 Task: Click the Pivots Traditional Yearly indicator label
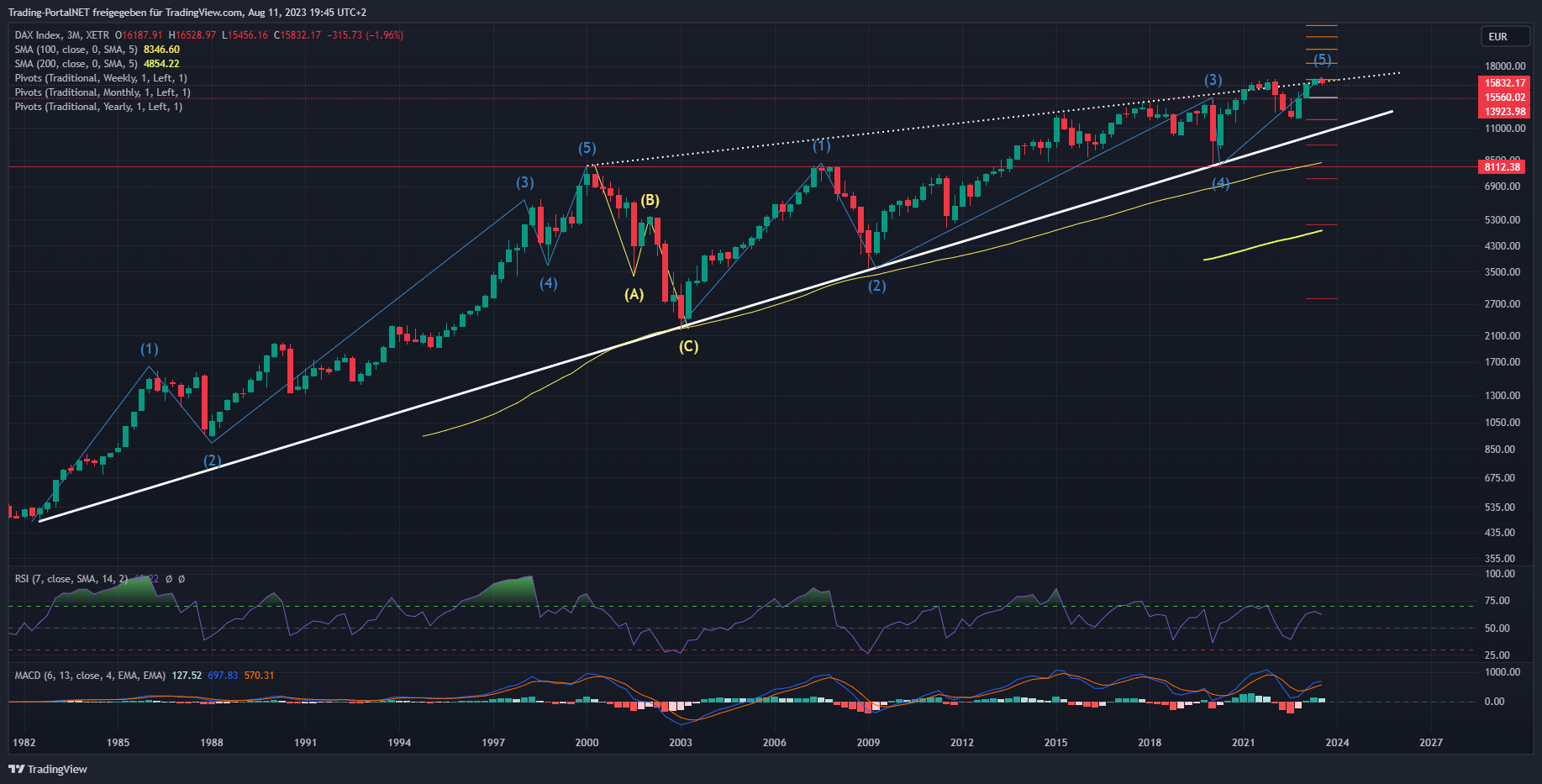pos(98,107)
